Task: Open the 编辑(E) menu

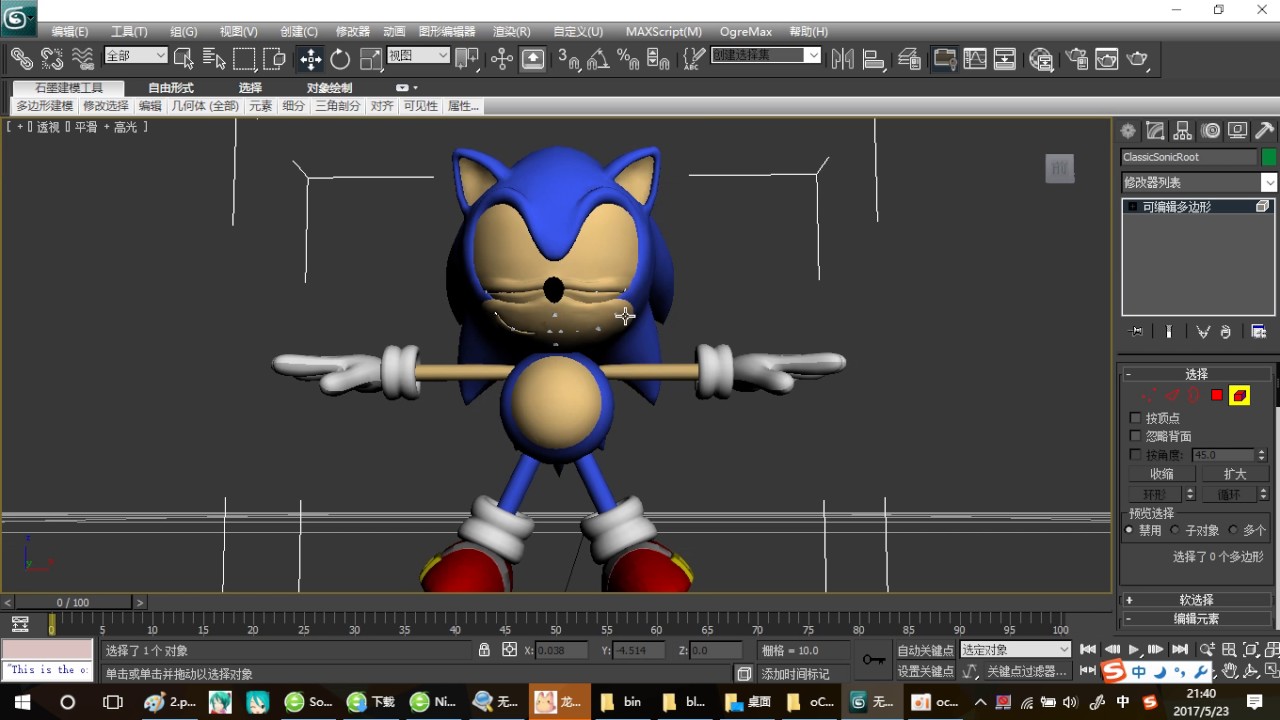Action: 70,32
